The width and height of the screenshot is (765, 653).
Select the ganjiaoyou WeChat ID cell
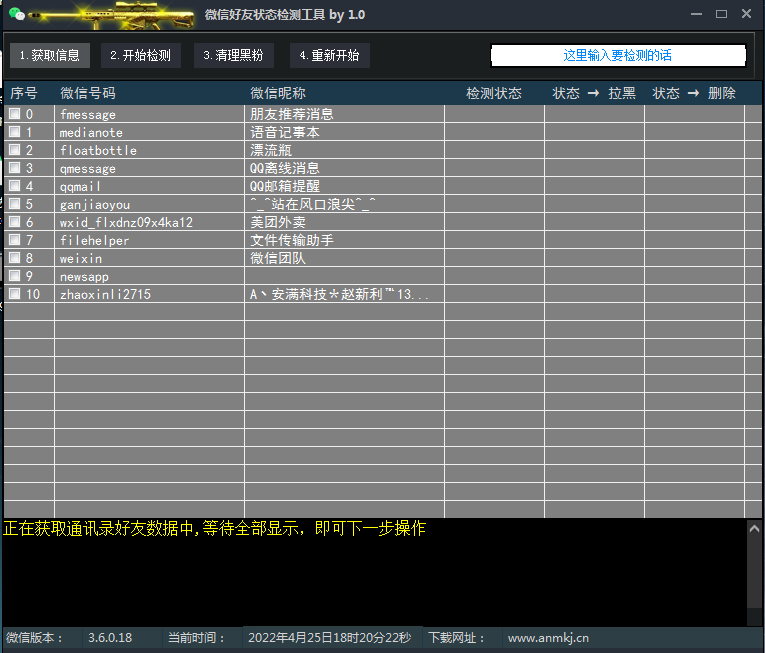(x=149, y=204)
